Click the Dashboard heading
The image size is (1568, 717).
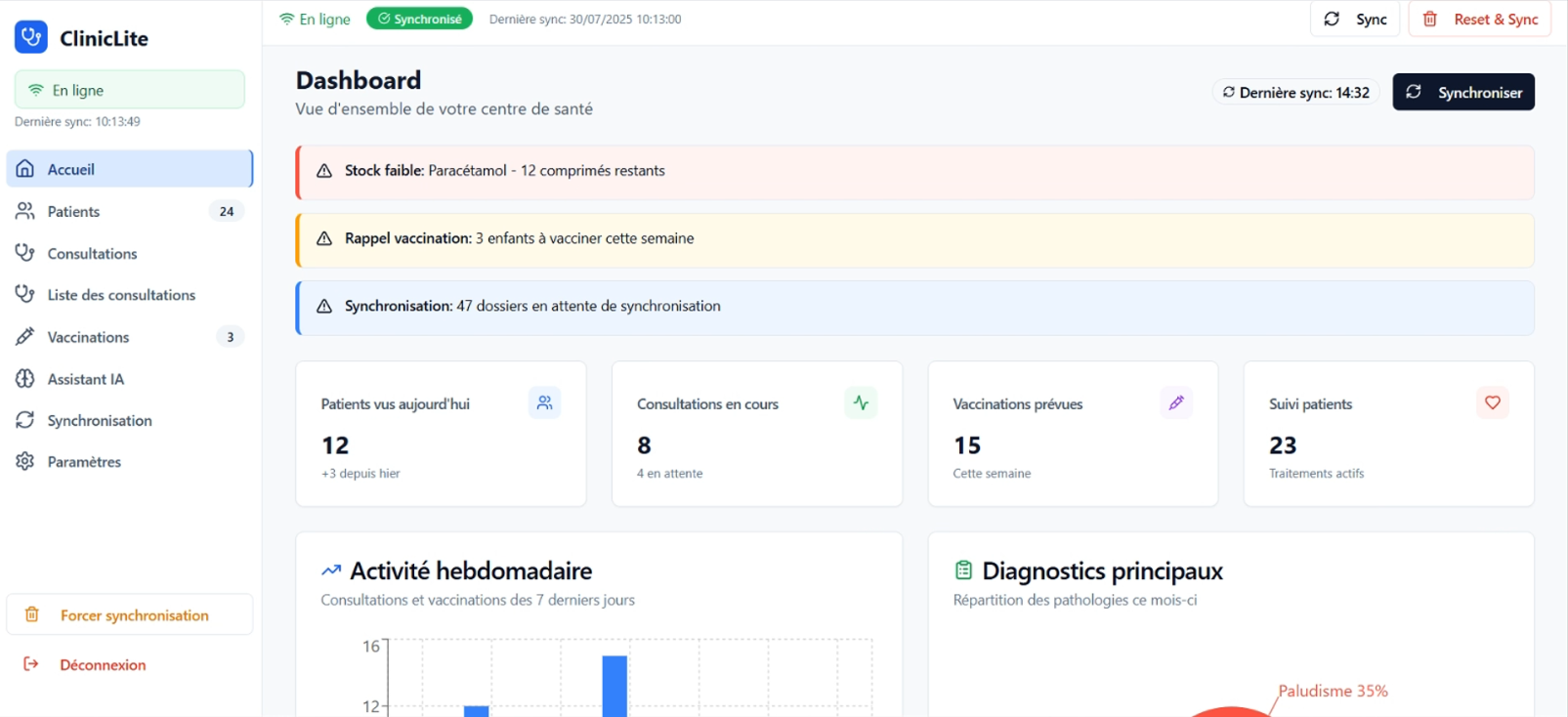[x=359, y=80]
